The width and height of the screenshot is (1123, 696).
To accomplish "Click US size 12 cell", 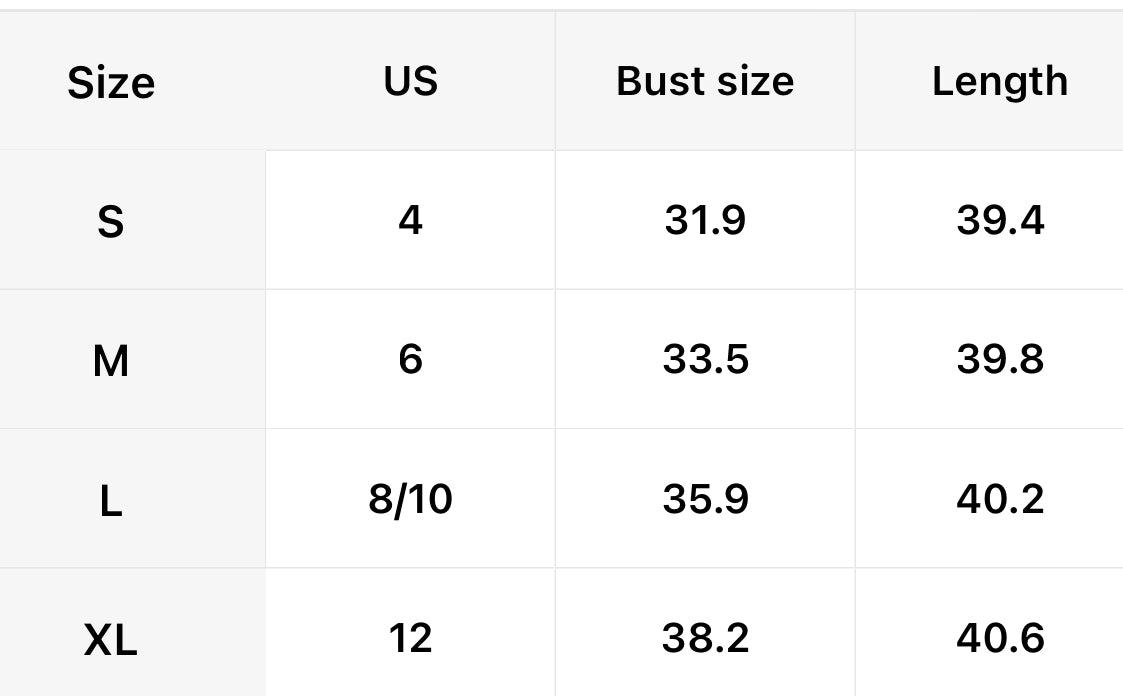I will pyautogui.click(x=410, y=637).
